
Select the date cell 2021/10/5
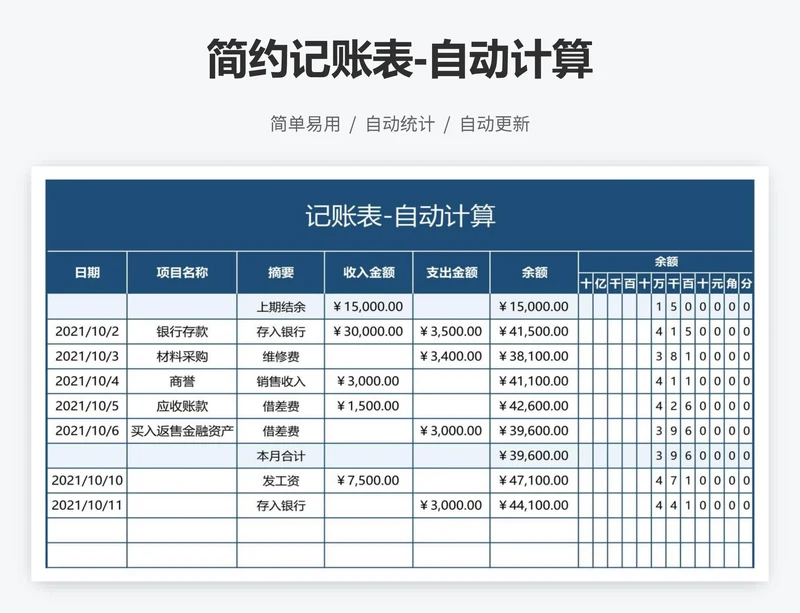coord(87,406)
